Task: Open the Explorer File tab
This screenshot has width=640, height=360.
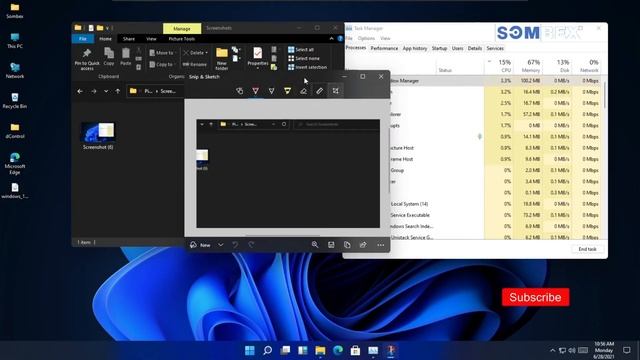Action: coord(83,39)
